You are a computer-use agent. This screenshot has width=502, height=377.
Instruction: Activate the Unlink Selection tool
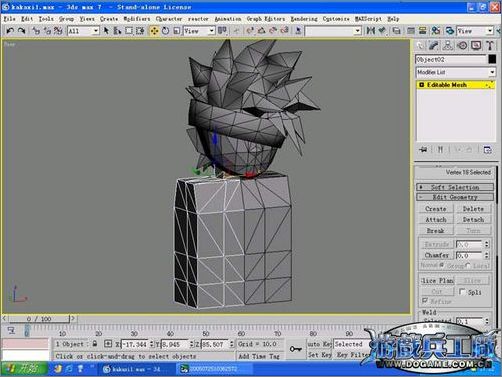tap(47, 31)
